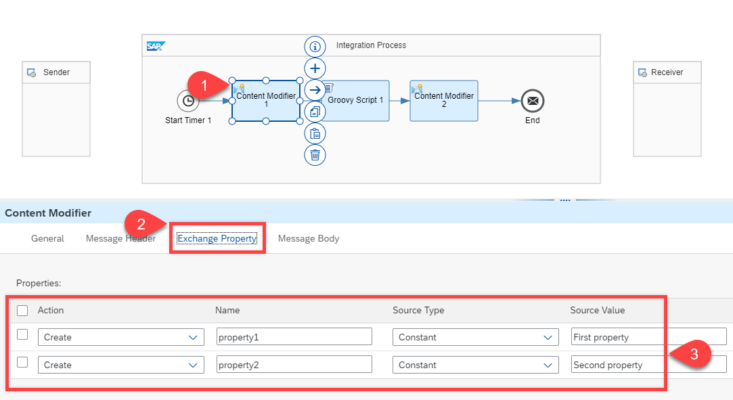Switch to the Message Header tab
This screenshot has width=733, height=400.
(118, 239)
